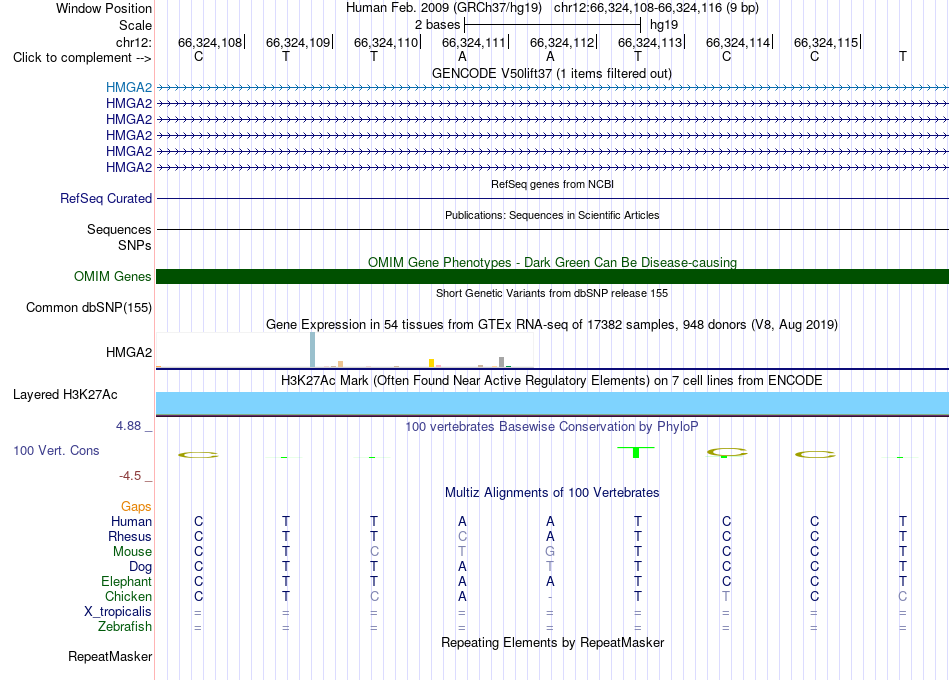This screenshot has height=680, width=950.
Task: Open the RefSeq Curated track label
Action: tap(106, 198)
